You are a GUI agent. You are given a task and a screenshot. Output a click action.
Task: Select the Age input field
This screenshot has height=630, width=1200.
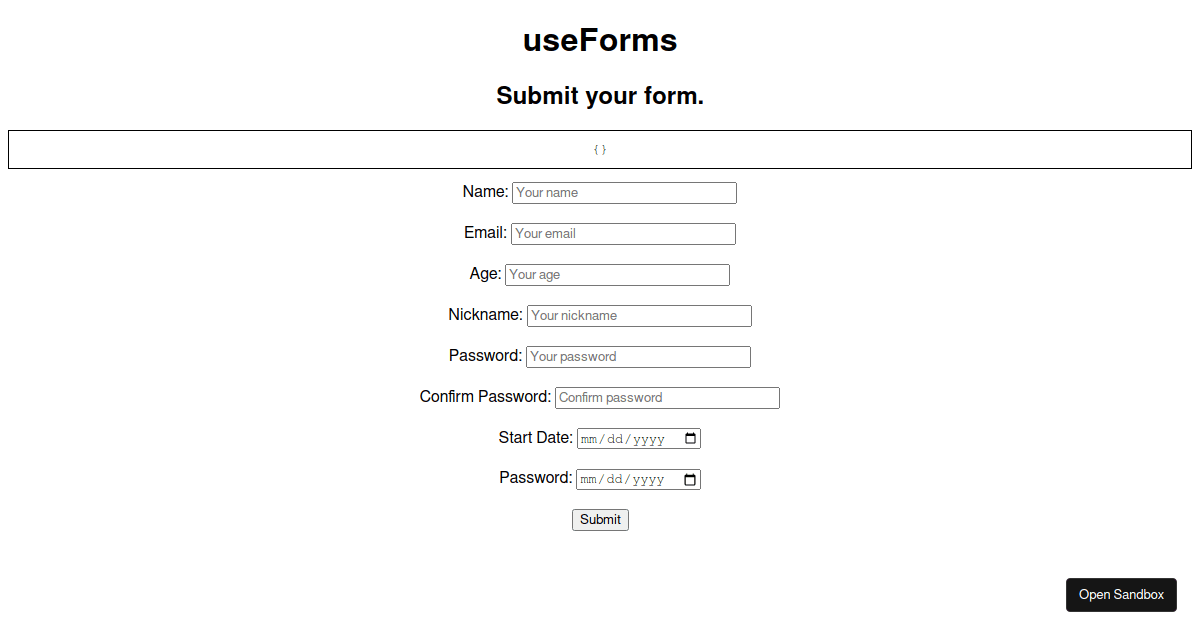617,275
